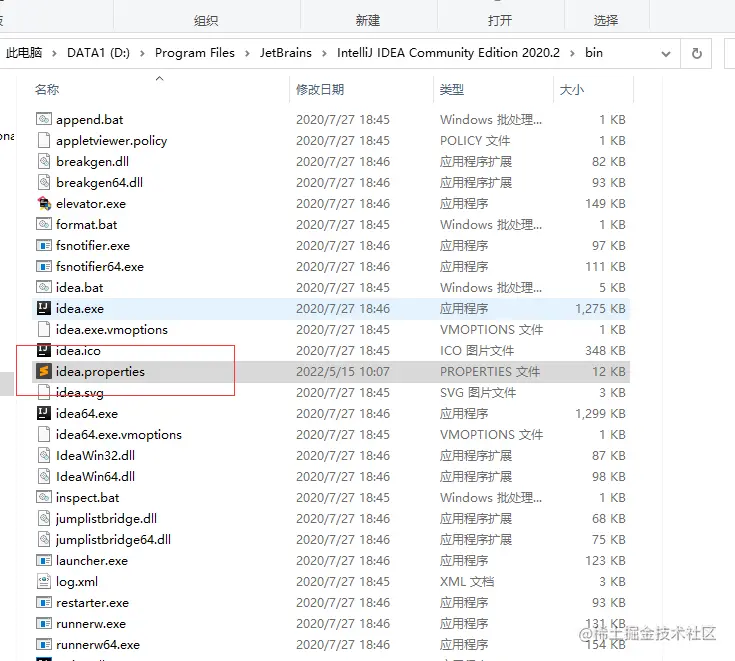Image resolution: width=735 pixels, height=661 pixels.
Task: Click the log.xml document icon
Action: (44, 581)
